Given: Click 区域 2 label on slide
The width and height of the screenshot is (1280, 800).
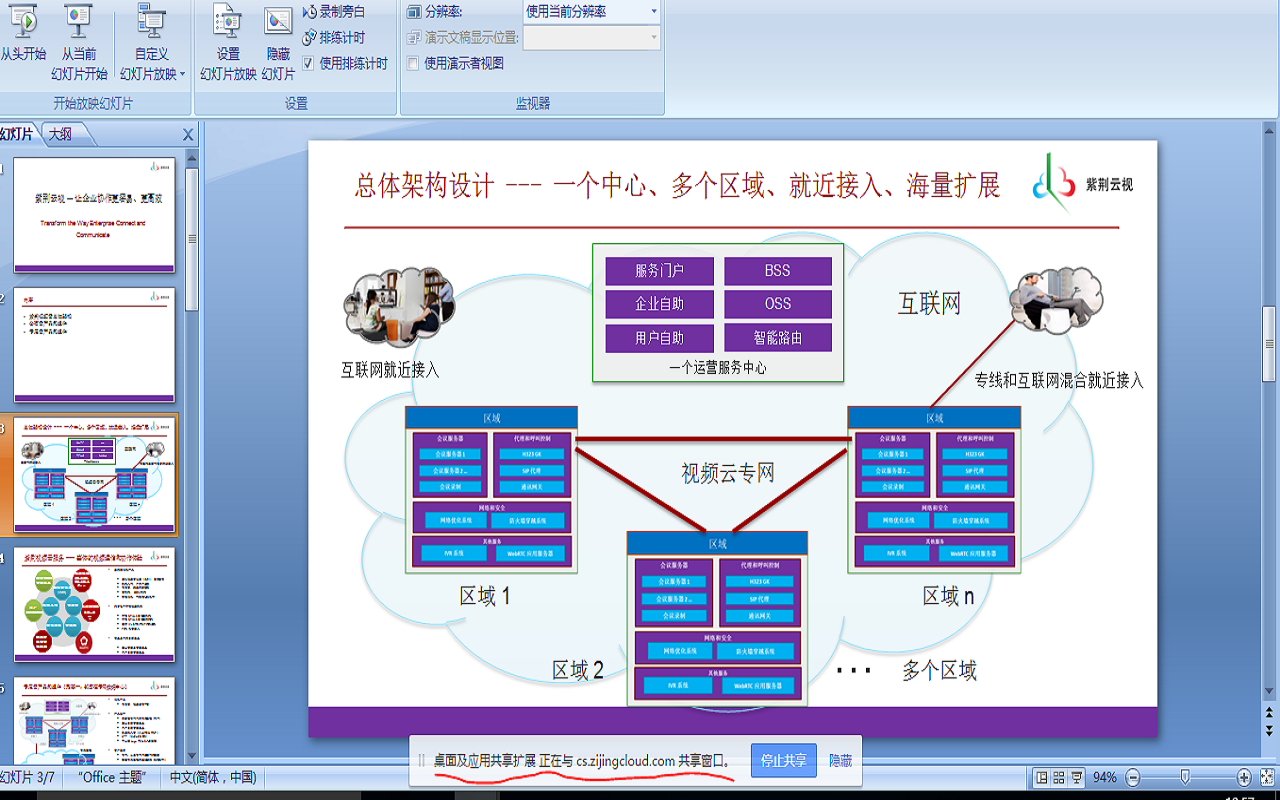Looking at the screenshot, I should coord(578,670).
